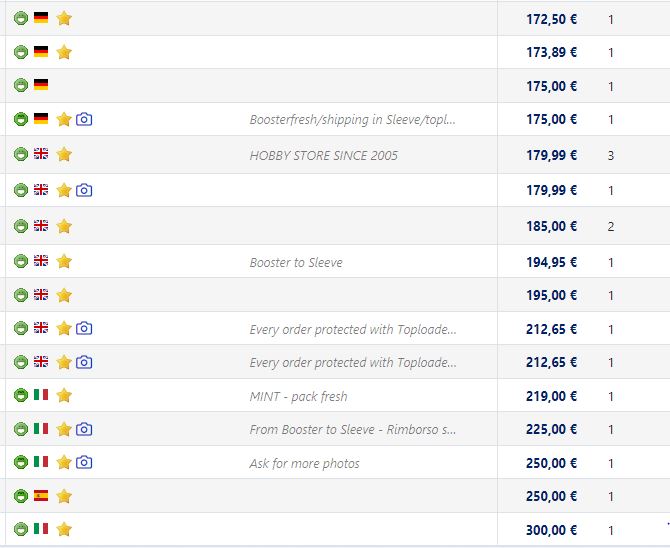Click the comment 'Boosterfresh/shipping in Sleeve/topl...'

pos(353,120)
